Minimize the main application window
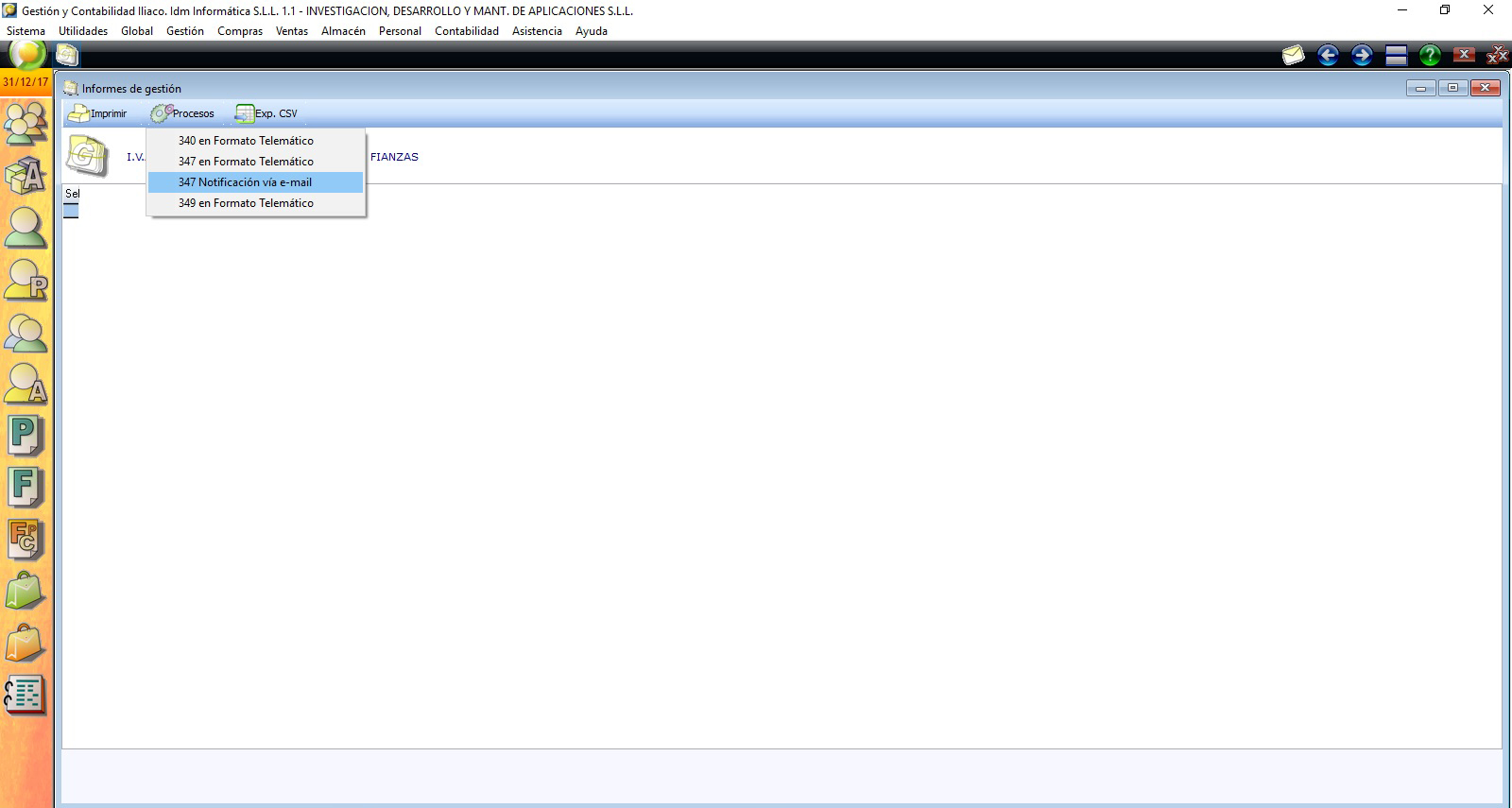The height and width of the screenshot is (808, 1512). click(1402, 10)
